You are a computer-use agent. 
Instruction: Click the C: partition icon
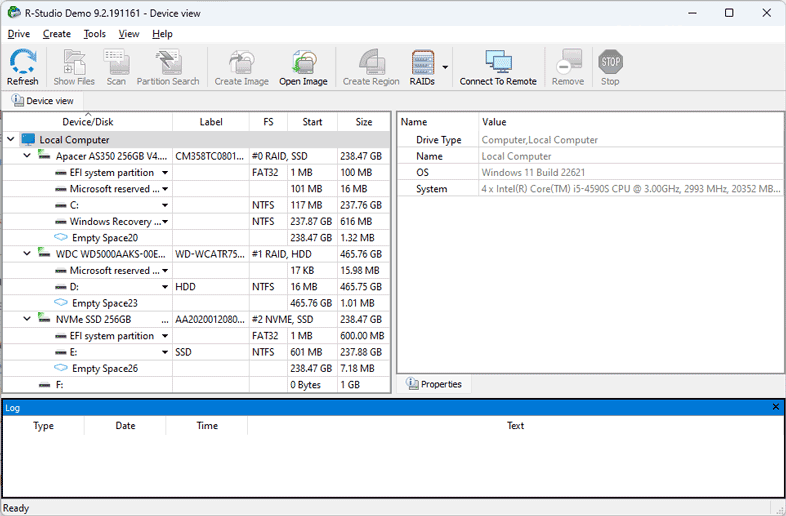pyautogui.click(x=61, y=205)
